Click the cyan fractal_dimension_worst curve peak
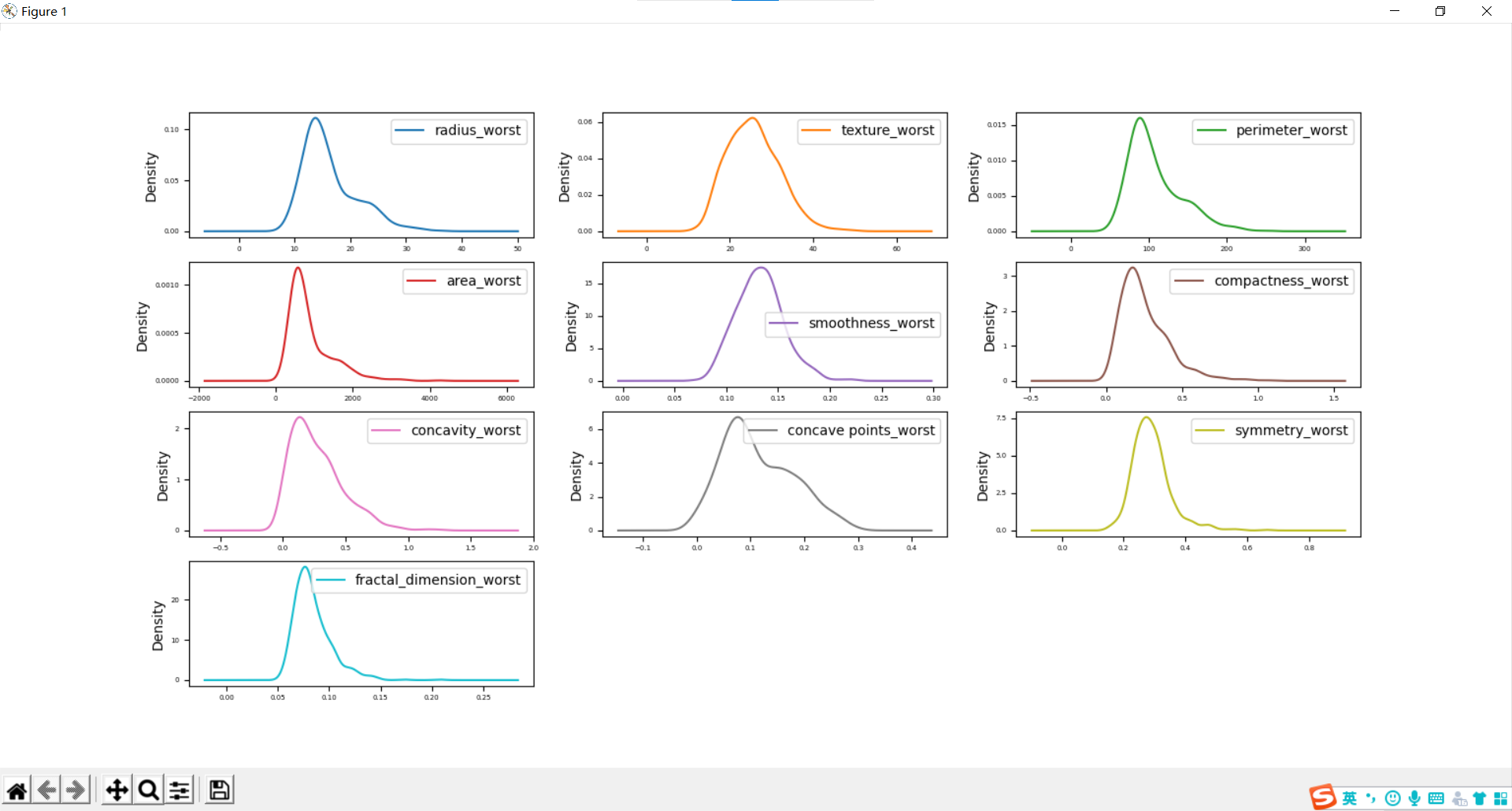1512x811 pixels. [x=305, y=568]
